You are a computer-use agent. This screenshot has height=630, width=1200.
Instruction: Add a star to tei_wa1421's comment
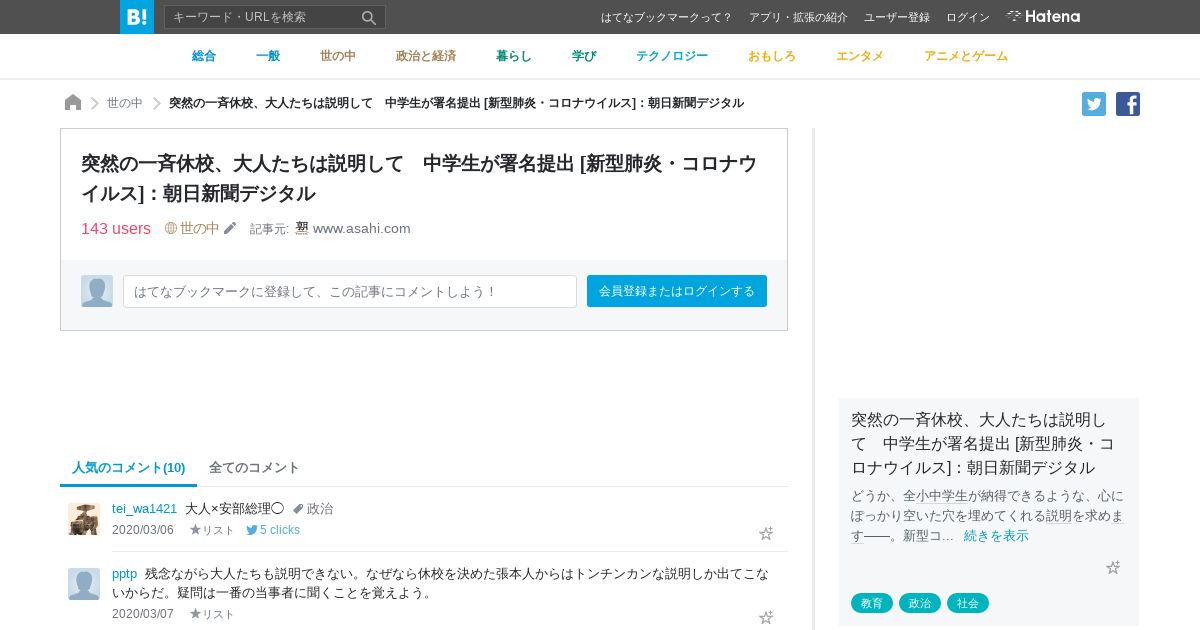tap(766, 533)
